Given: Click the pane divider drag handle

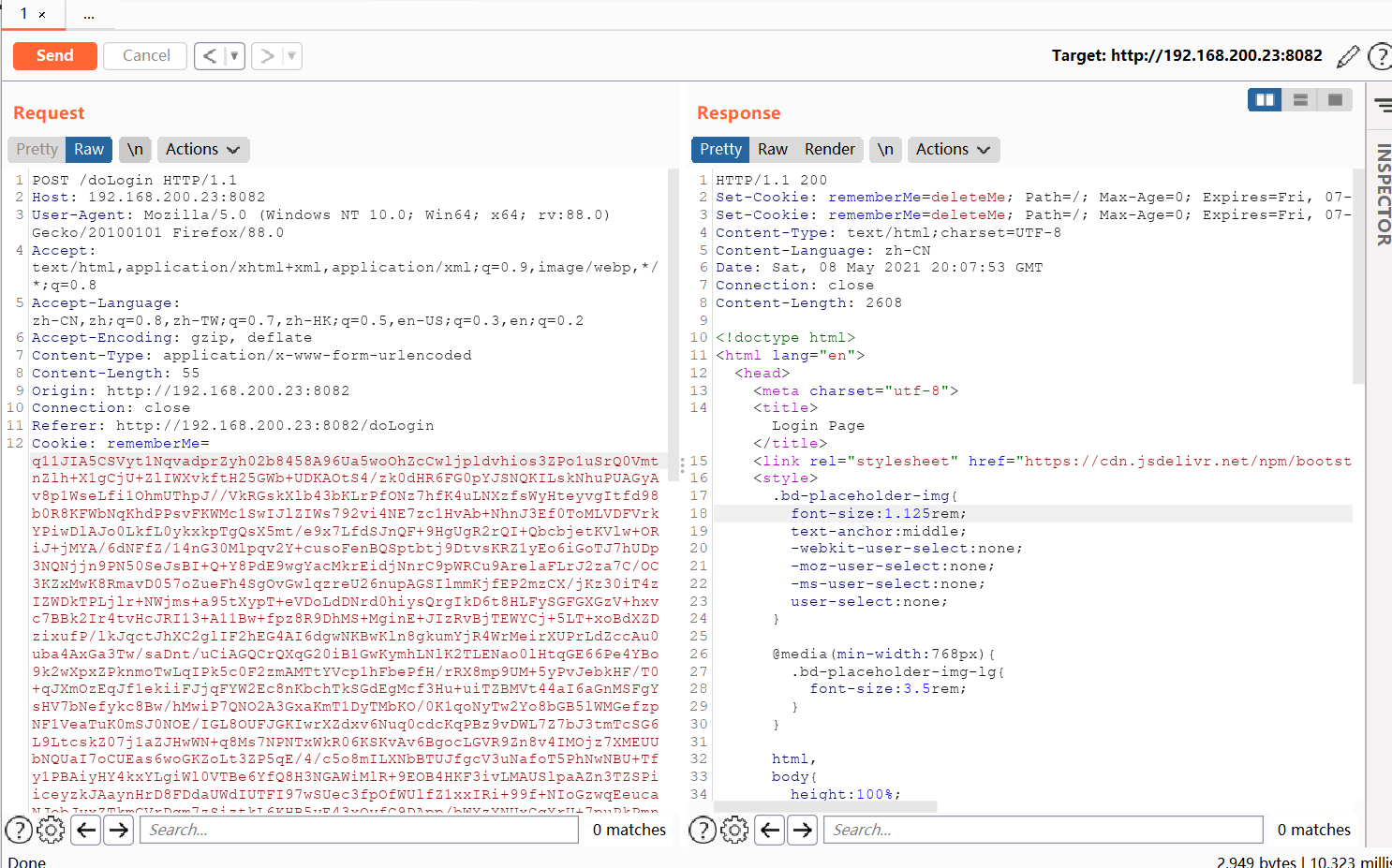Looking at the screenshot, I should pyautogui.click(x=682, y=463).
